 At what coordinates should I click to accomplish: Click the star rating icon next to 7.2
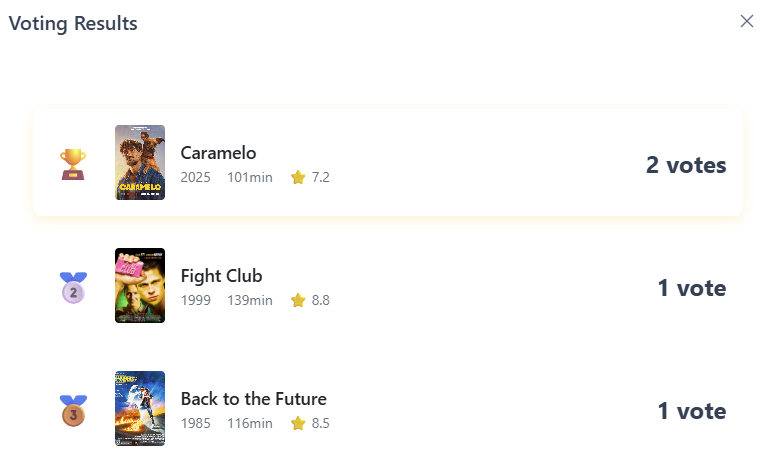298,178
